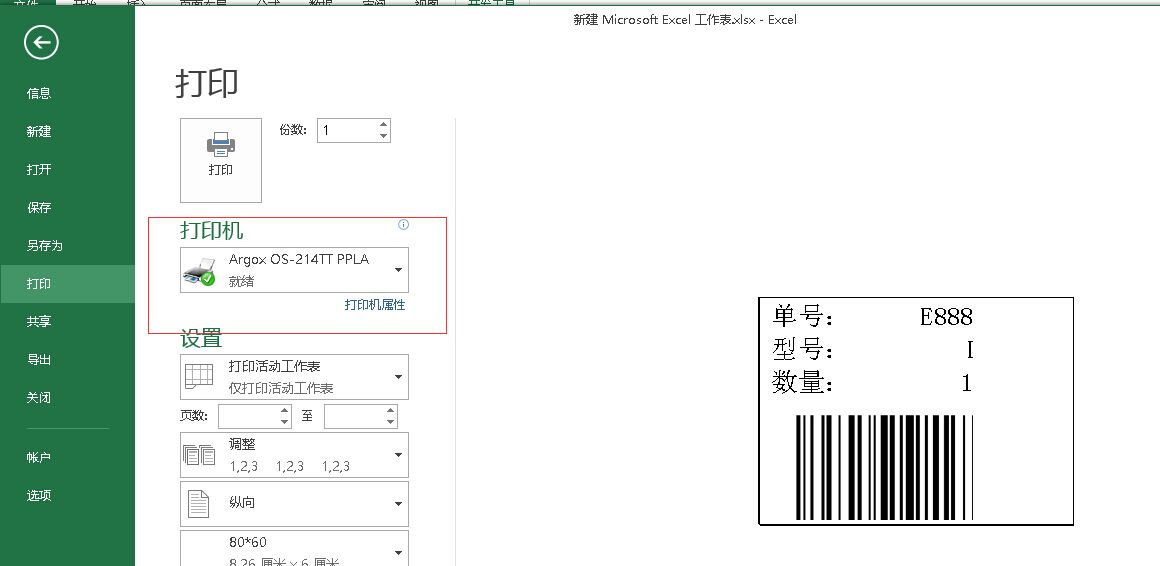Open the Share (共享) sidebar item

(39, 321)
